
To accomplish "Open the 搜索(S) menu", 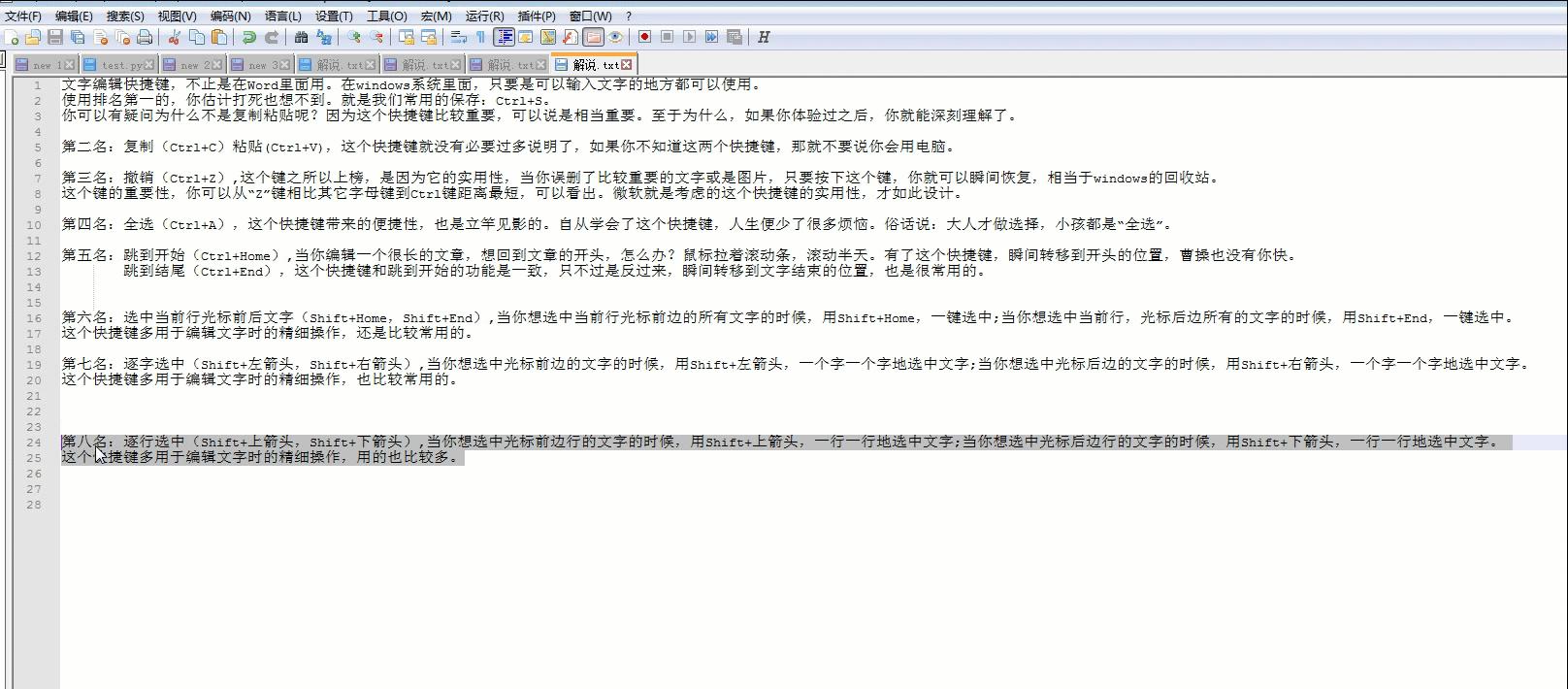I will point(125,16).
